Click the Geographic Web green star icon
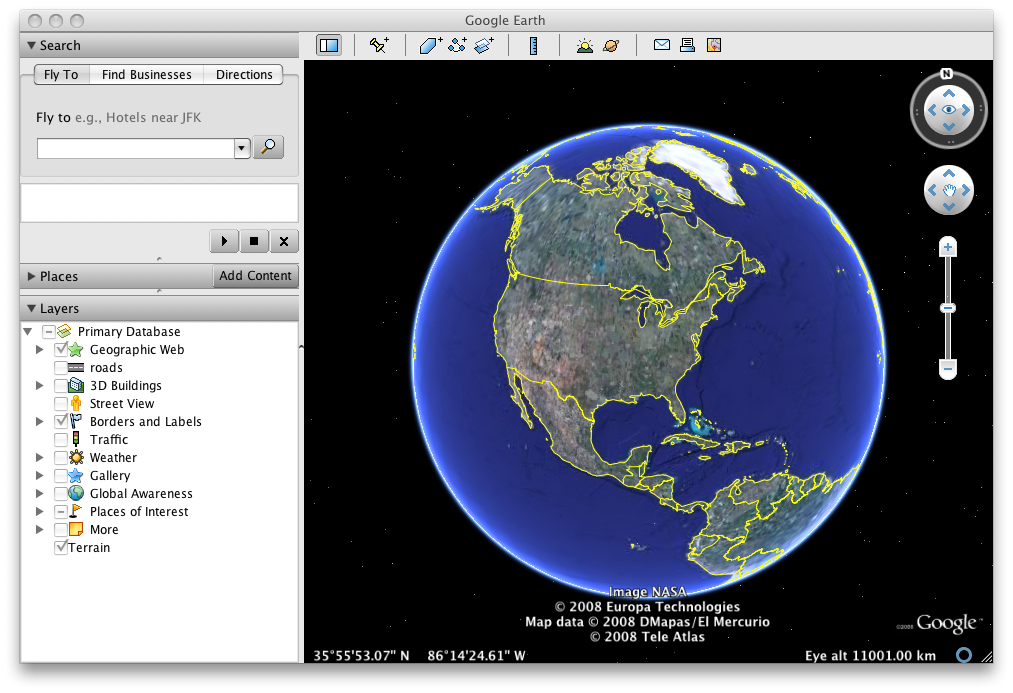Image resolution: width=1013 pixels, height=693 pixels. tap(76, 349)
